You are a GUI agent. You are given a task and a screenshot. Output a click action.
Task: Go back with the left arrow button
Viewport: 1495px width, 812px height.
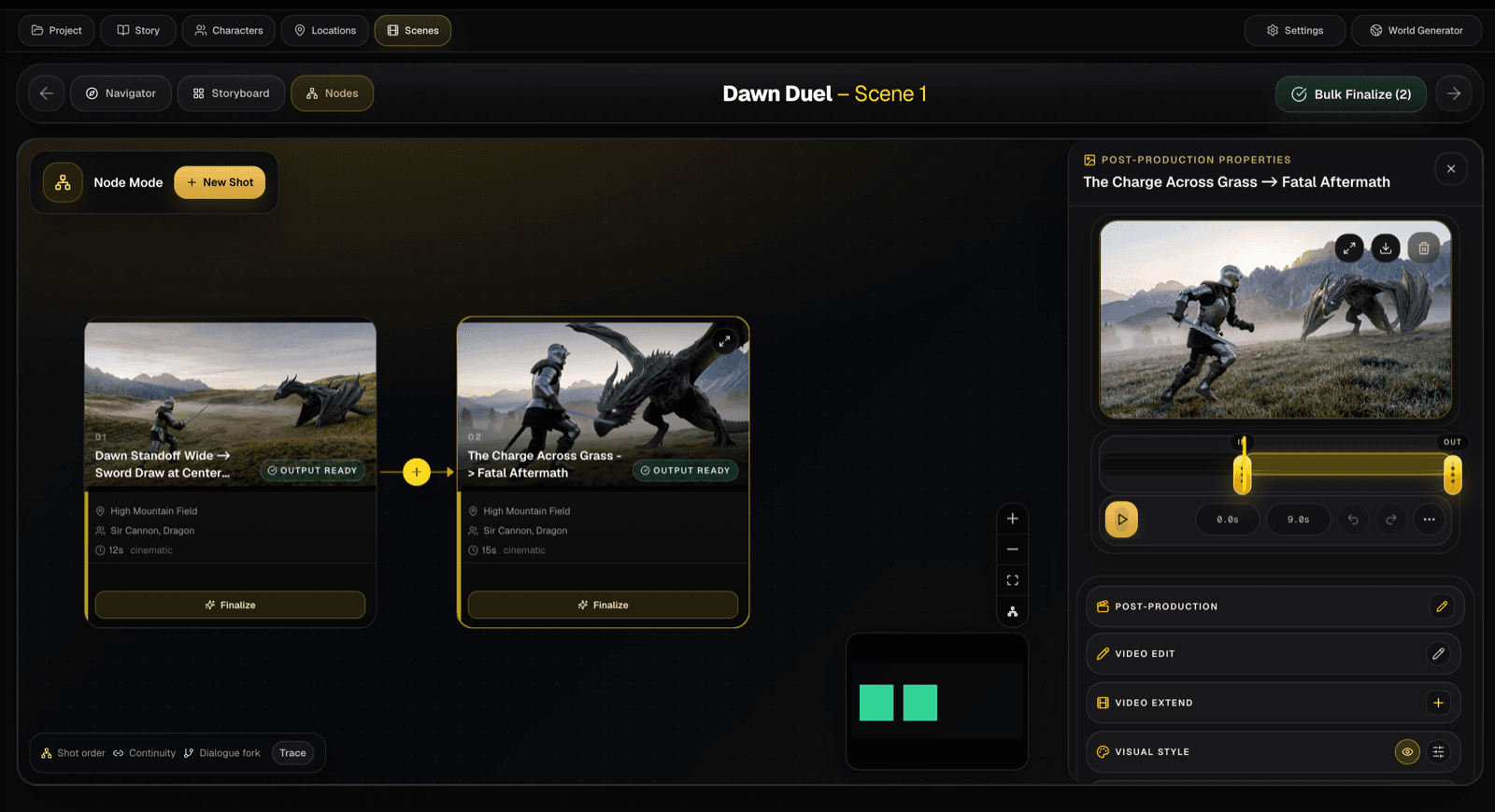(47, 93)
